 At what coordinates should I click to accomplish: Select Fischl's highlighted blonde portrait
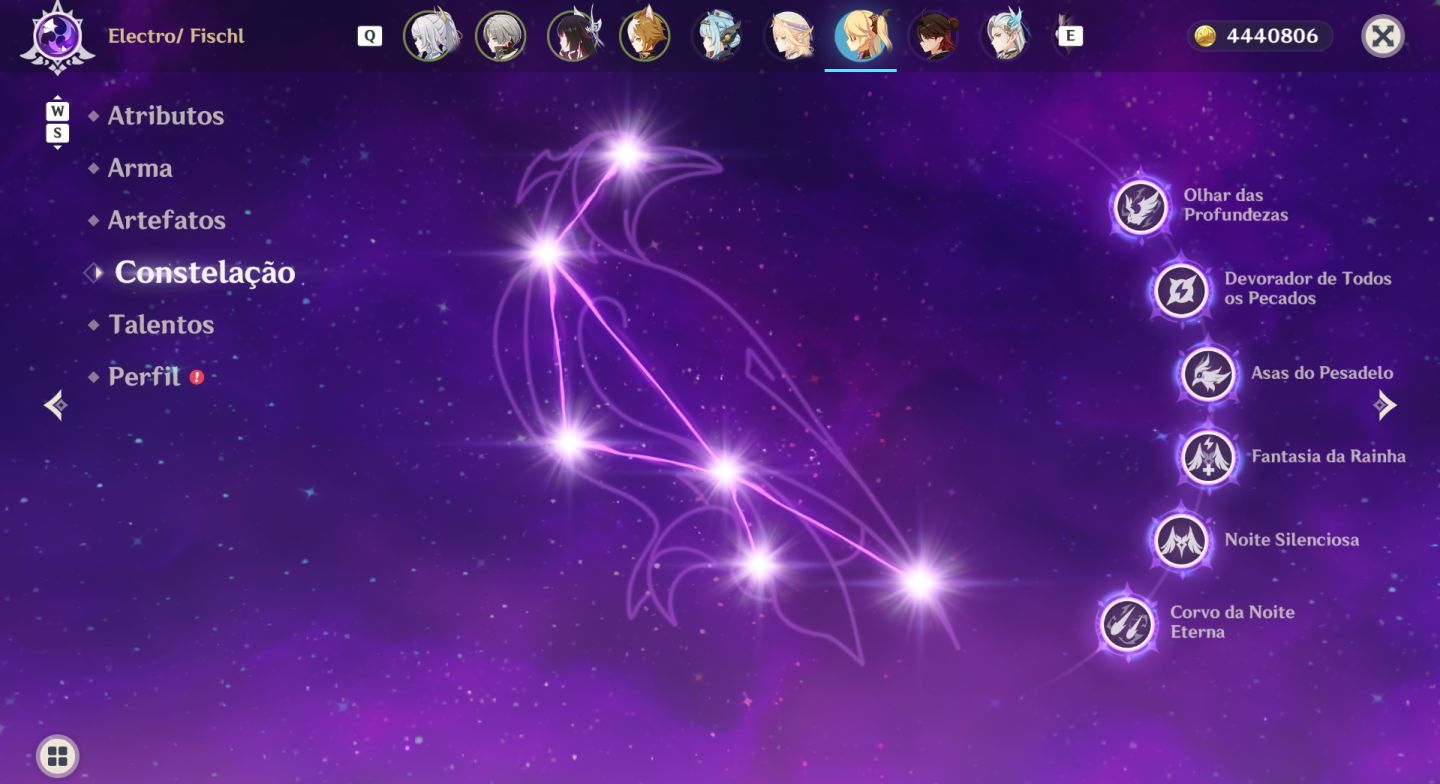click(x=861, y=37)
